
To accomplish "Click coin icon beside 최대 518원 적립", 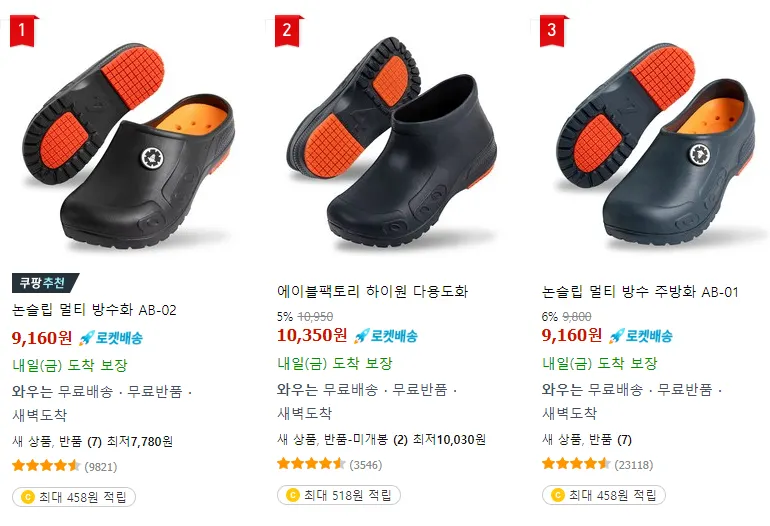I will pos(292,495).
